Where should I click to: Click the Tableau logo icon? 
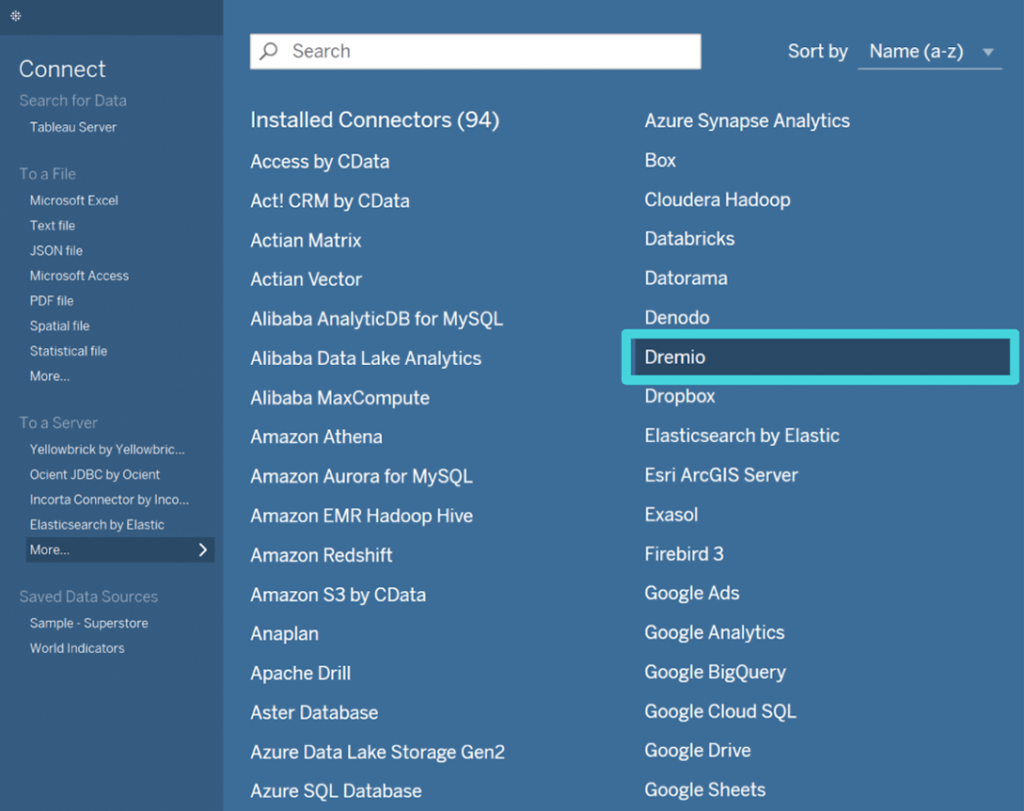pos(16,16)
